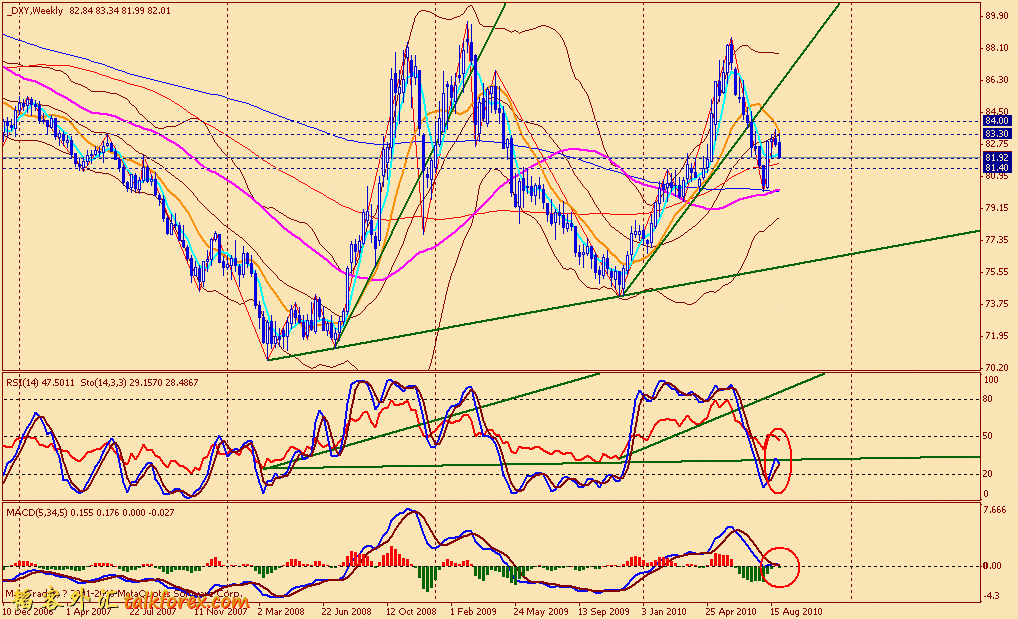The image size is (1018, 619).
Task: Click the 82.75 price axis label
Action: click(997, 144)
